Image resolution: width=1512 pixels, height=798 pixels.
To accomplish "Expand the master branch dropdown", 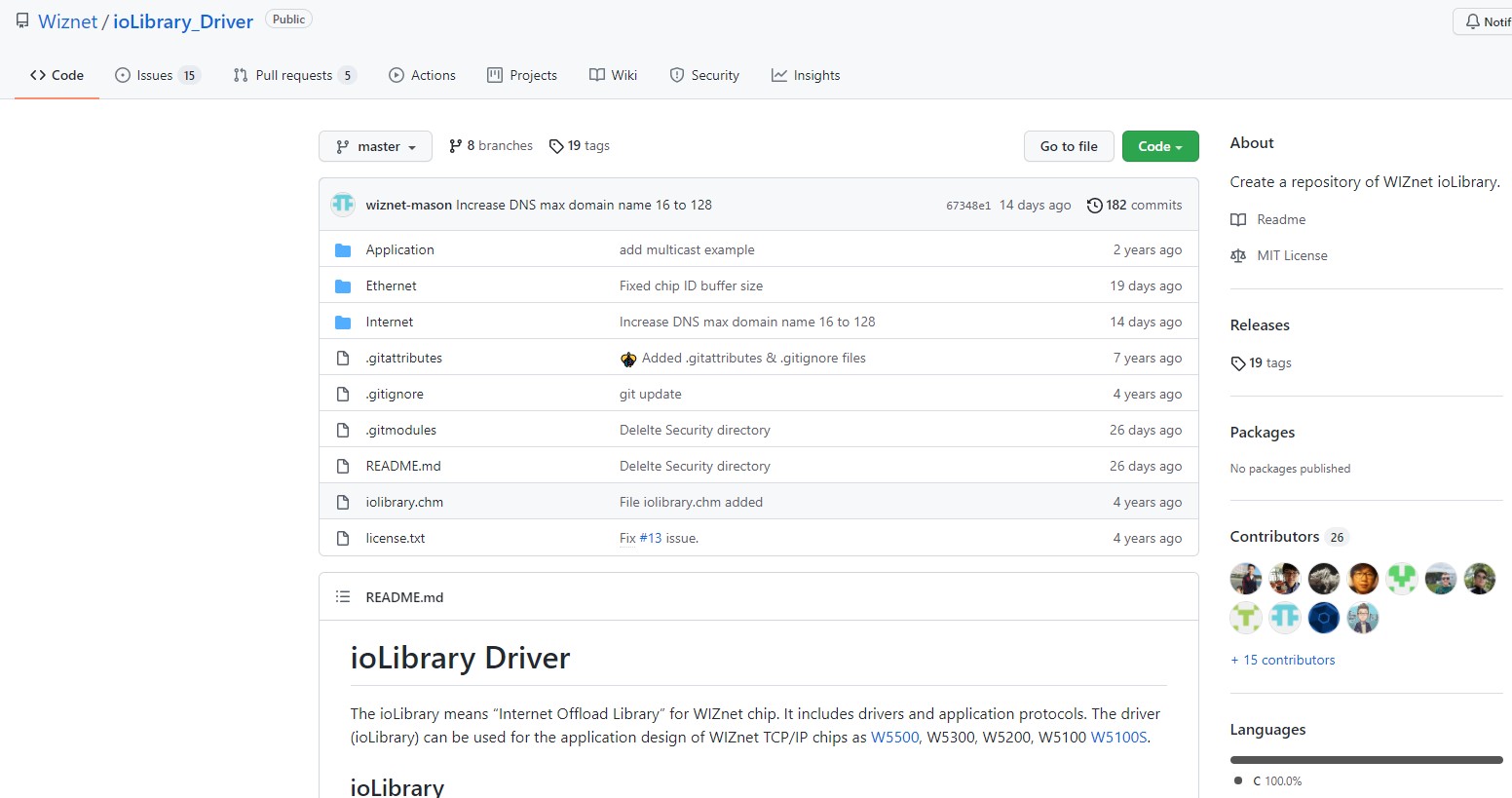I will [375, 146].
